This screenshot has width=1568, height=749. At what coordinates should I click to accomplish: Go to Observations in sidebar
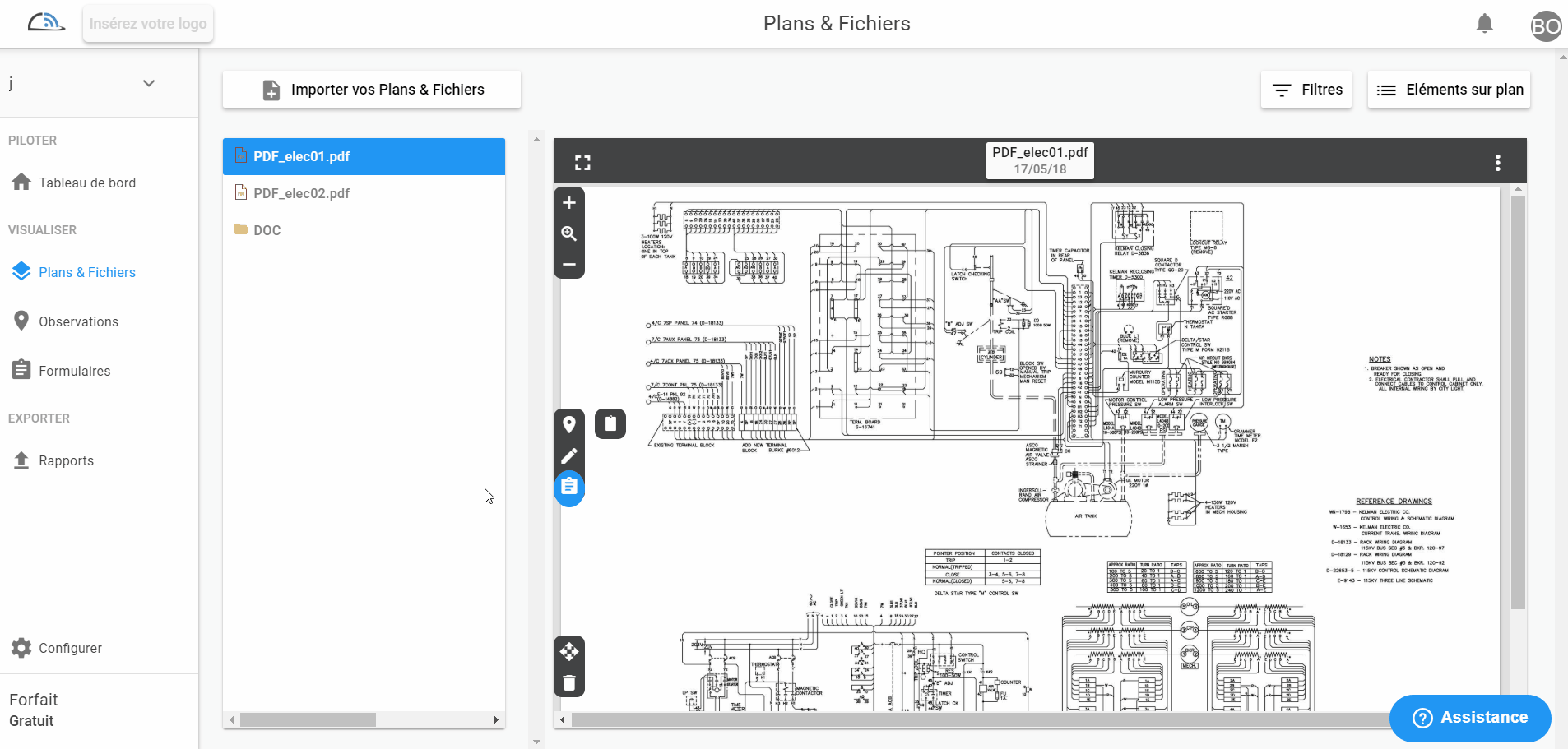(x=78, y=321)
